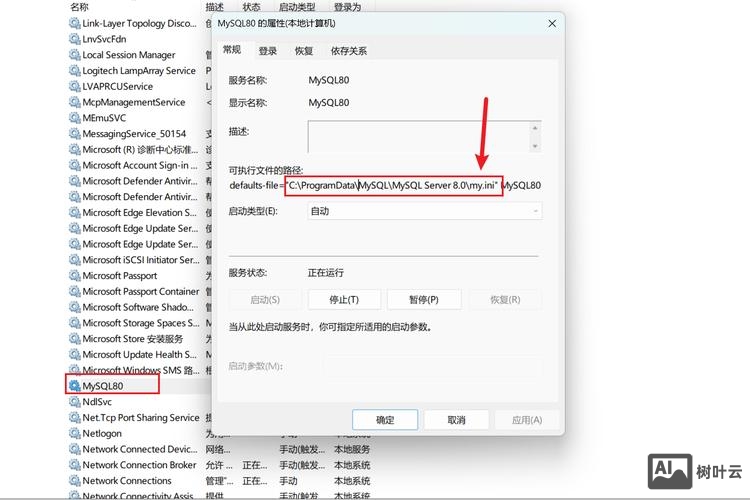Click inside the 描述 text box
Image resolution: width=750 pixels, height=500 pixels.
419,136
